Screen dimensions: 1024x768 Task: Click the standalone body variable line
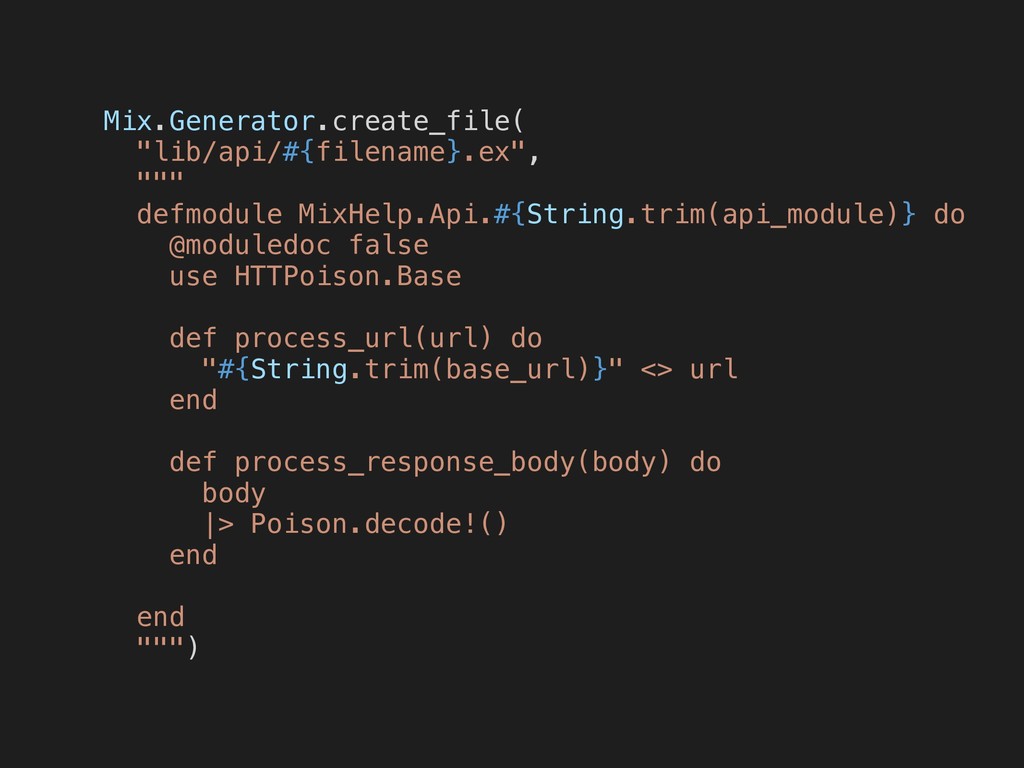pyautogui.click(x=233, y=493)
